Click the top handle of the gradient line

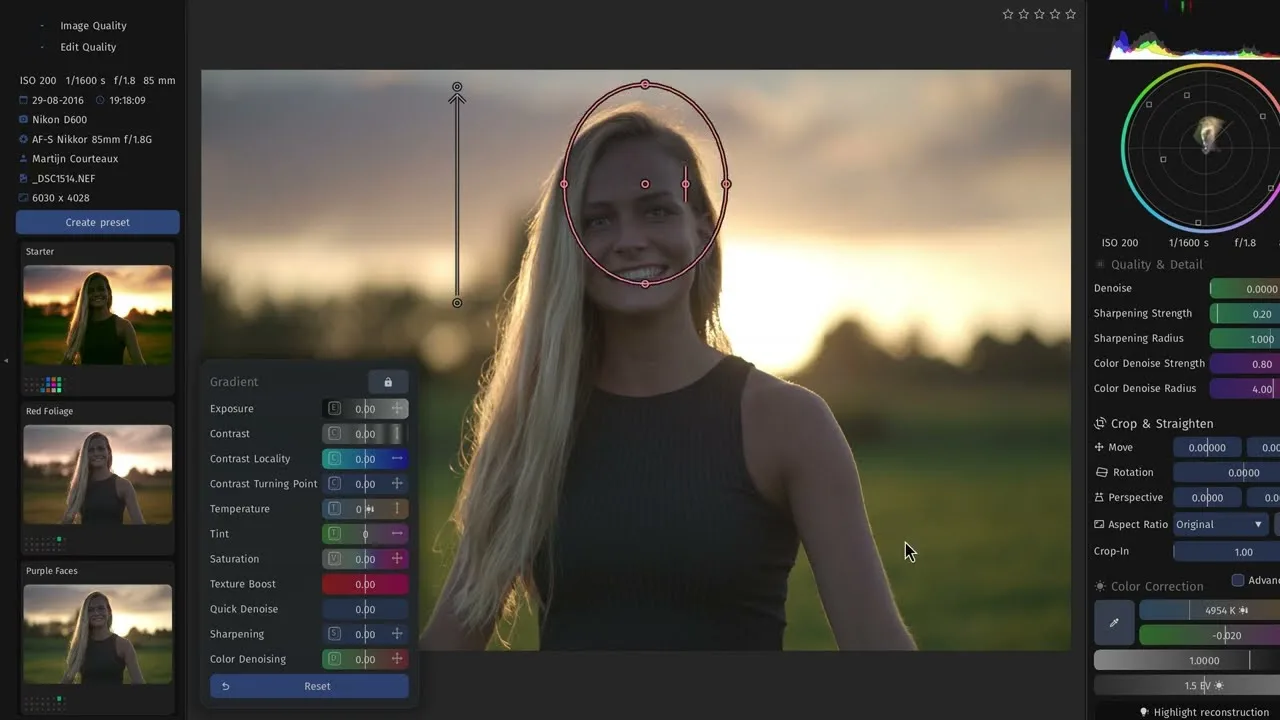(457, 87)
